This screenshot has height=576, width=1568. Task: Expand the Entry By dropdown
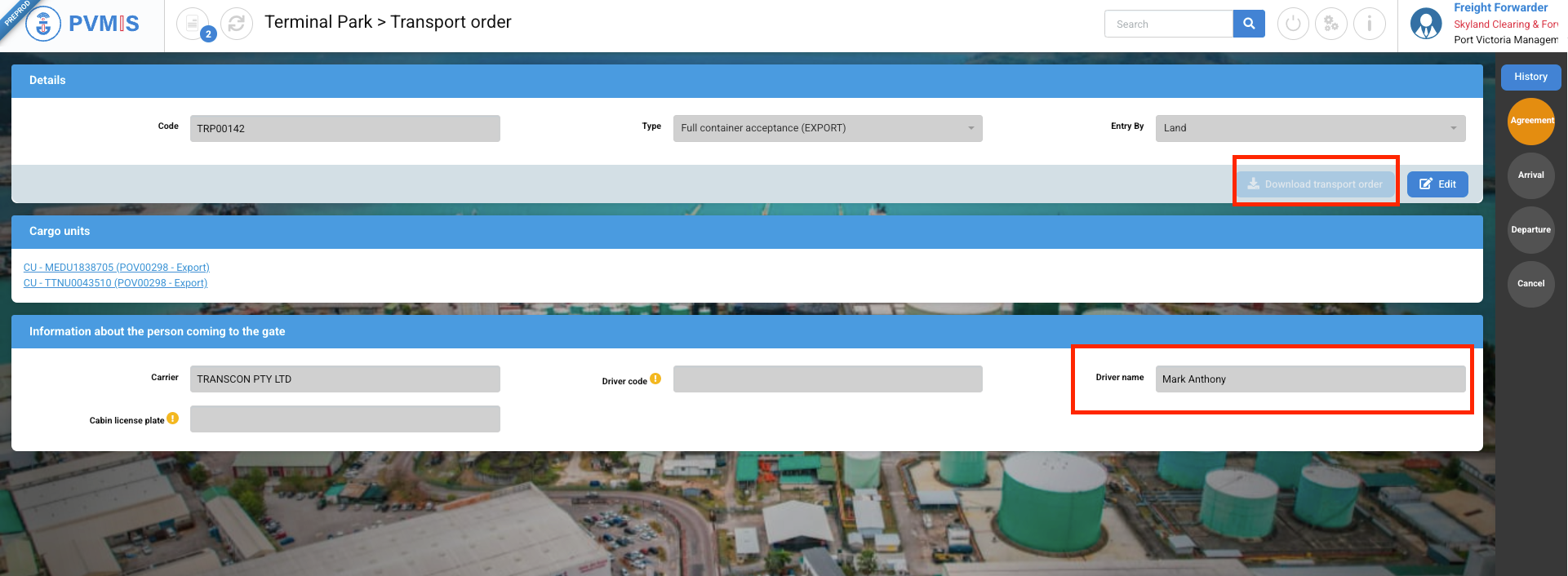(x=1310, y=128)
